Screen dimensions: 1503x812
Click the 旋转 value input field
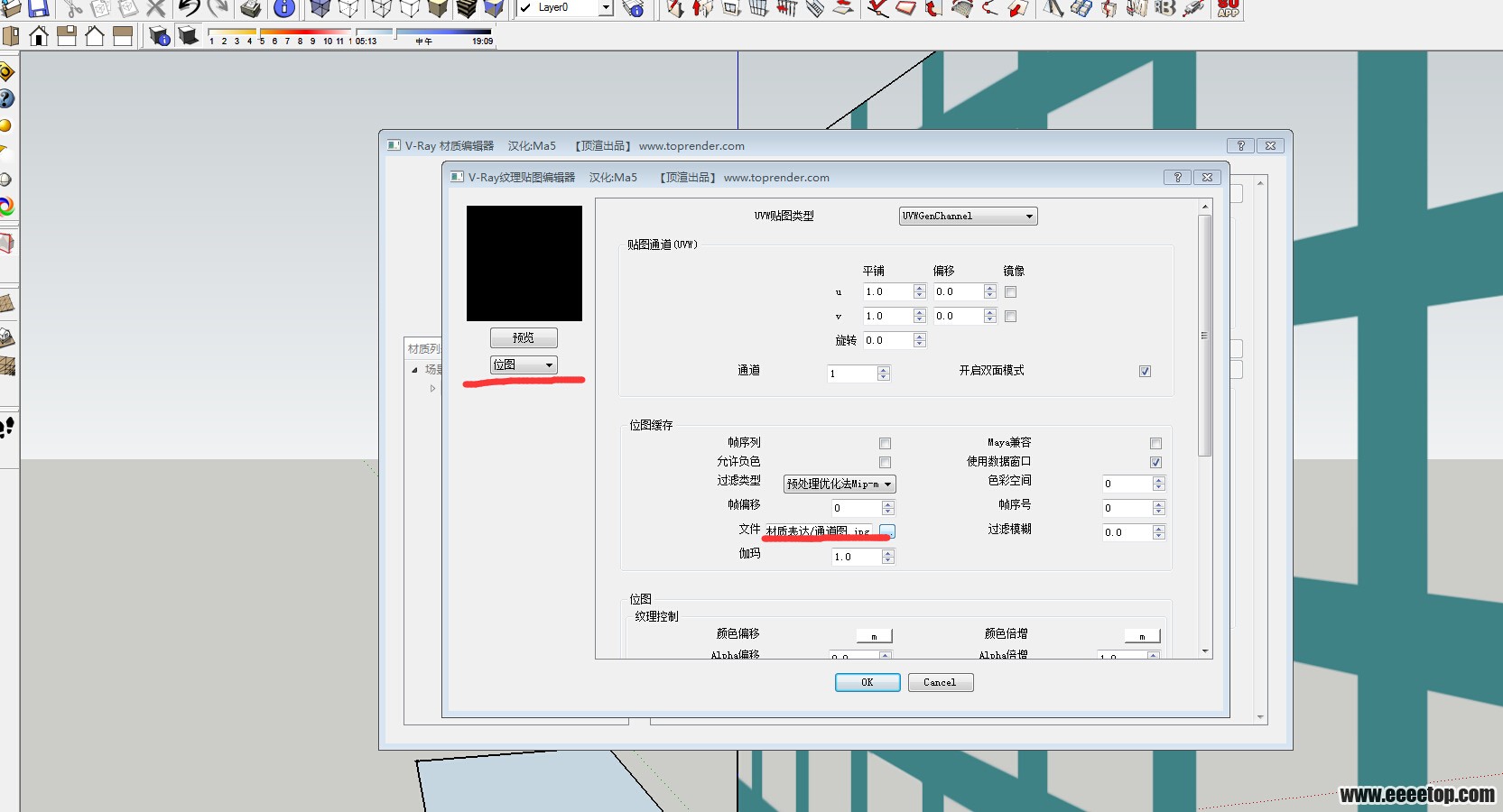coord(888,341)
